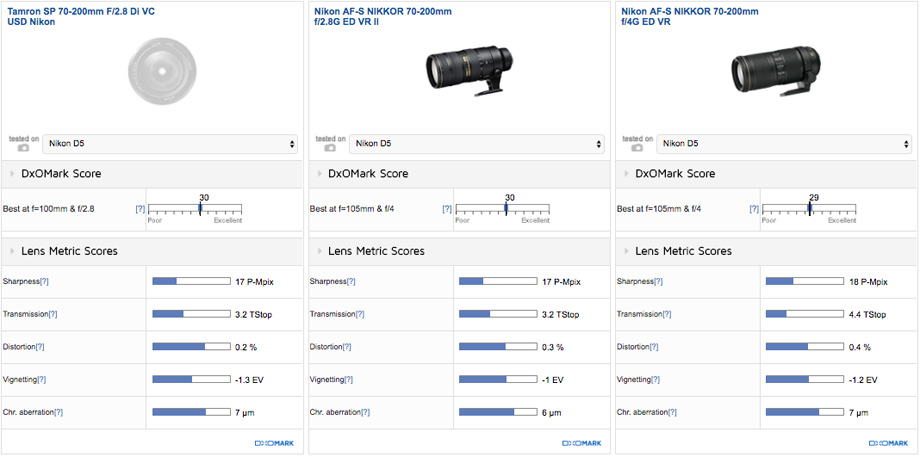Open Distortion [?] help in Tamron panel
This screenshot has width=920, height=457.
pyautogui.click(x=40, y=347)
